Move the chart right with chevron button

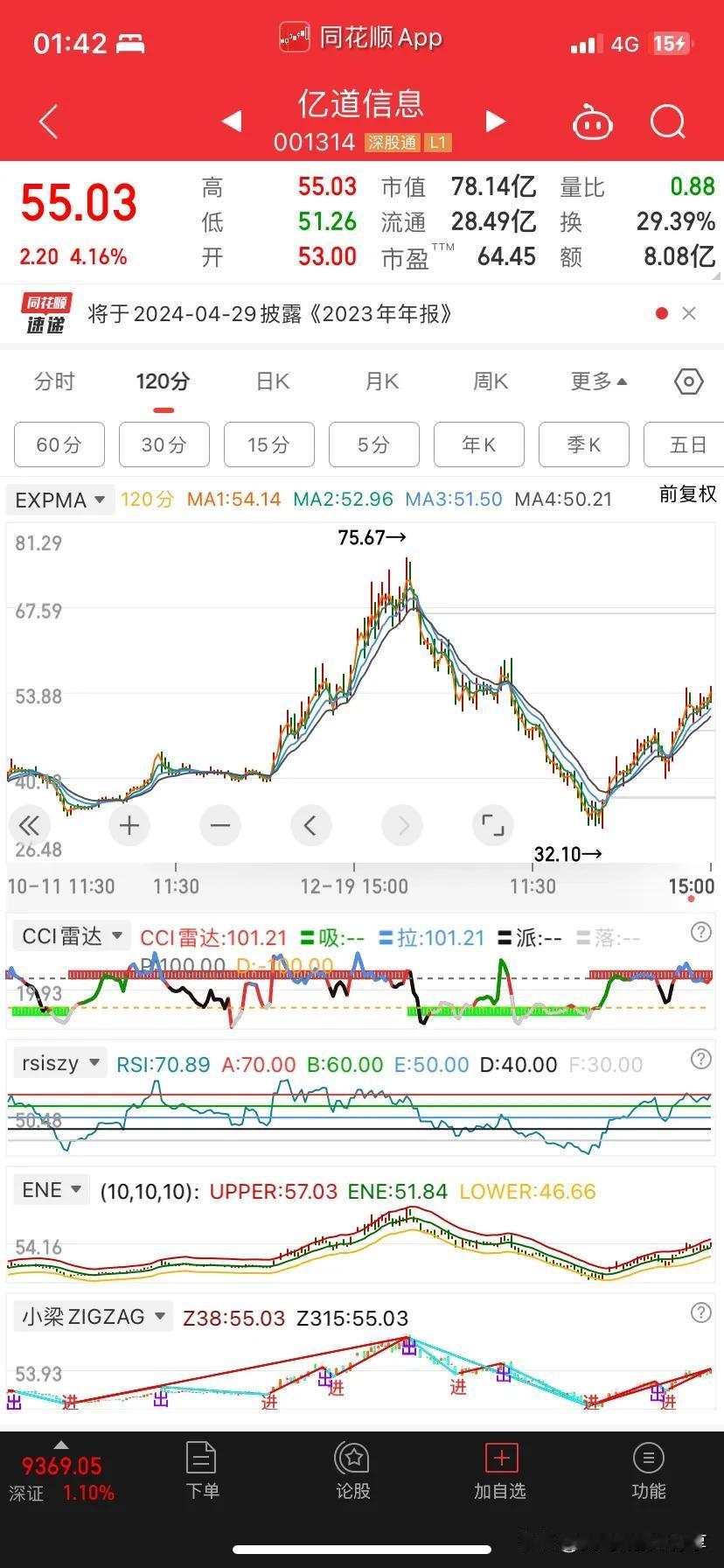point(402,825)
